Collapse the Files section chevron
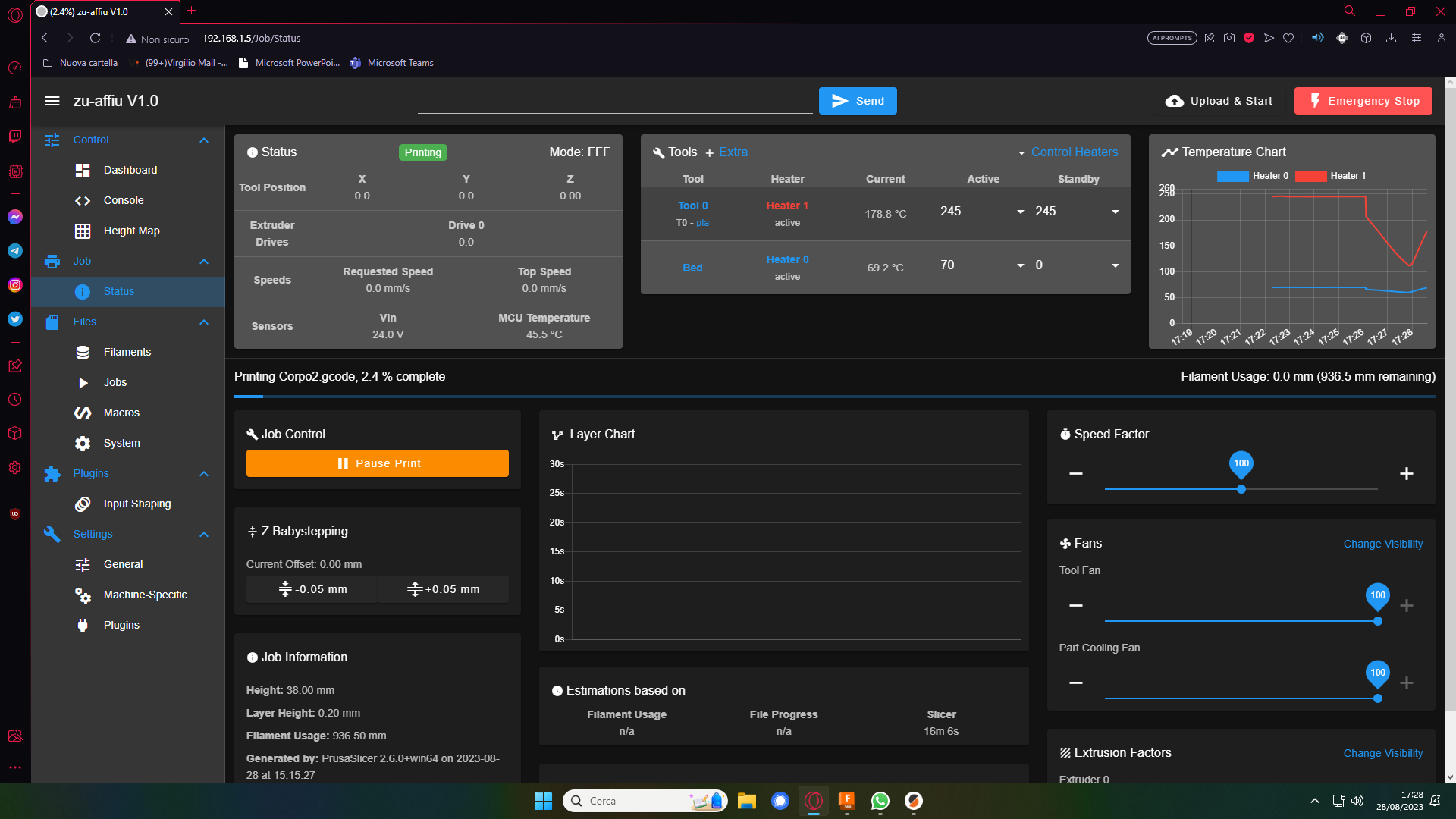This screenshot has height=819, width=1456. pyautogui.click(x=204, y=322)
